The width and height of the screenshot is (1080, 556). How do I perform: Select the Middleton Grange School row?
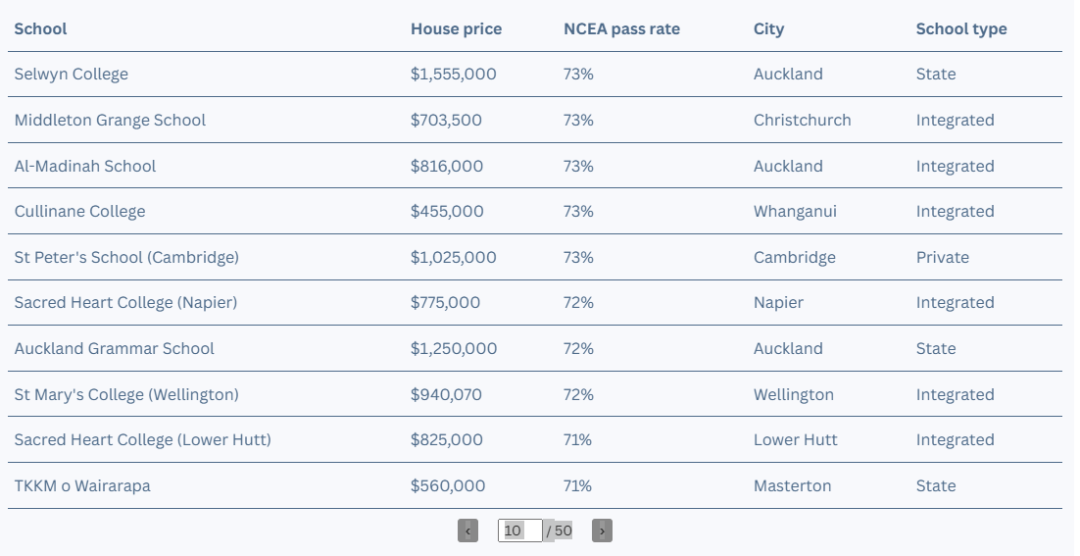pos(535,120)
